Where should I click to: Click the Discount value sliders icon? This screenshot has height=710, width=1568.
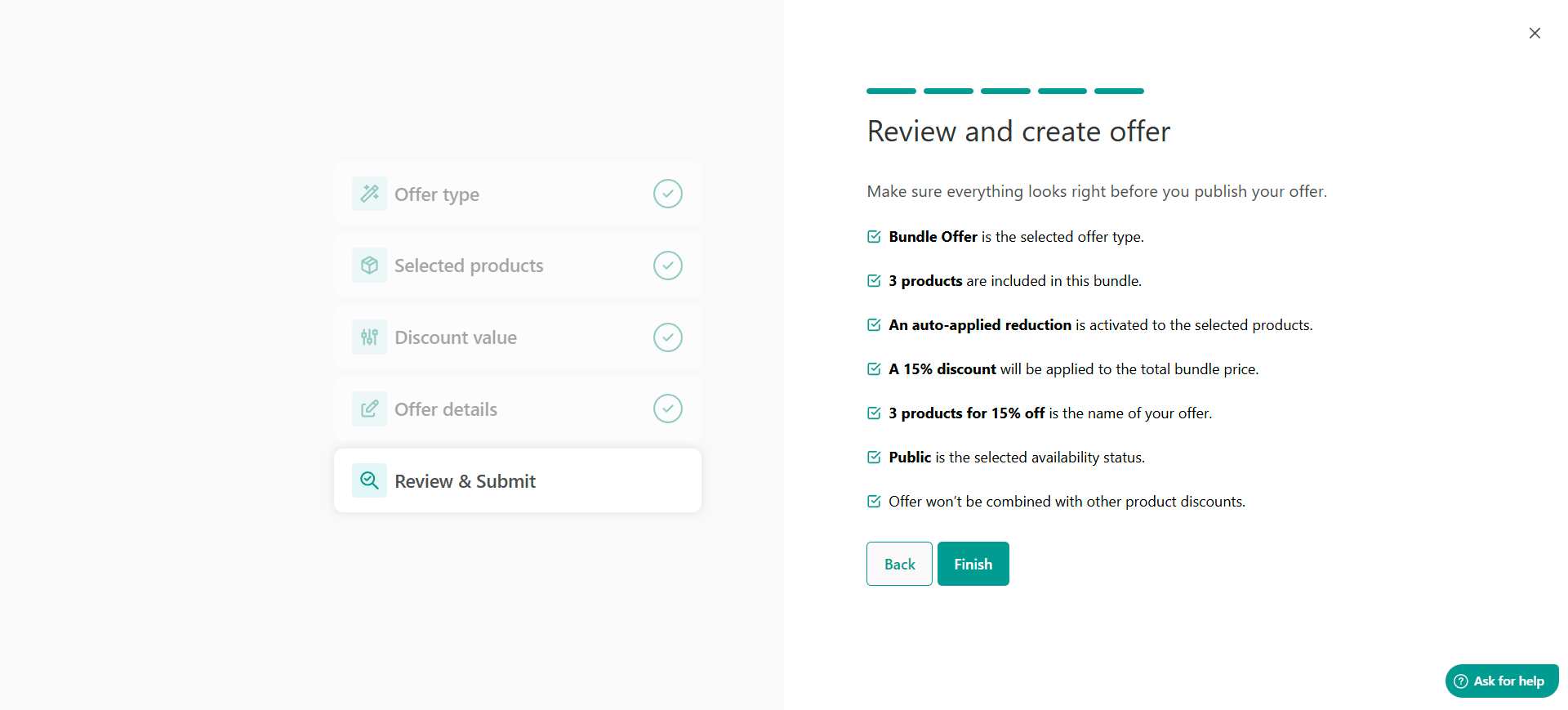point(369,337)
